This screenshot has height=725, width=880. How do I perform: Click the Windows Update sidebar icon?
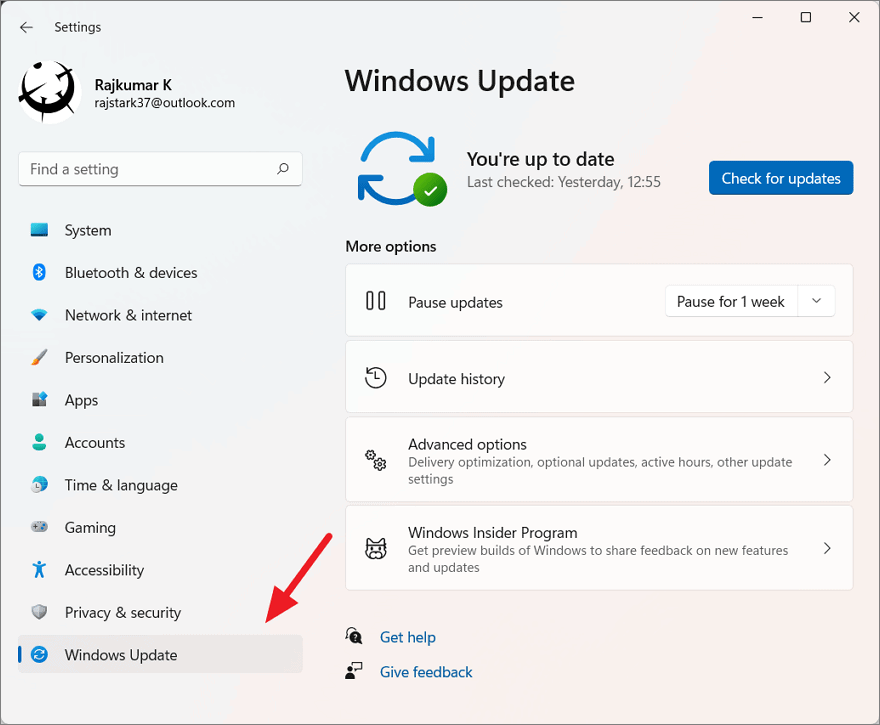coord(39,654)
